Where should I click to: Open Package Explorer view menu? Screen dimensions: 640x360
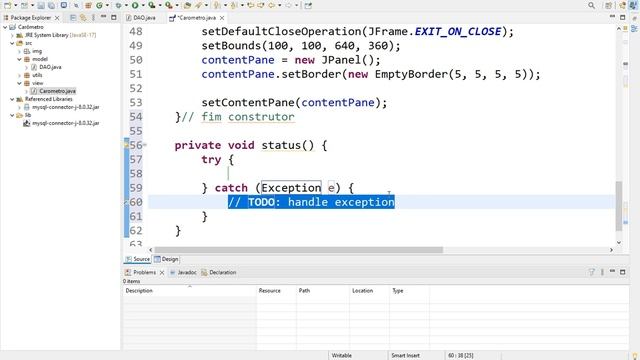coord(93,18)
